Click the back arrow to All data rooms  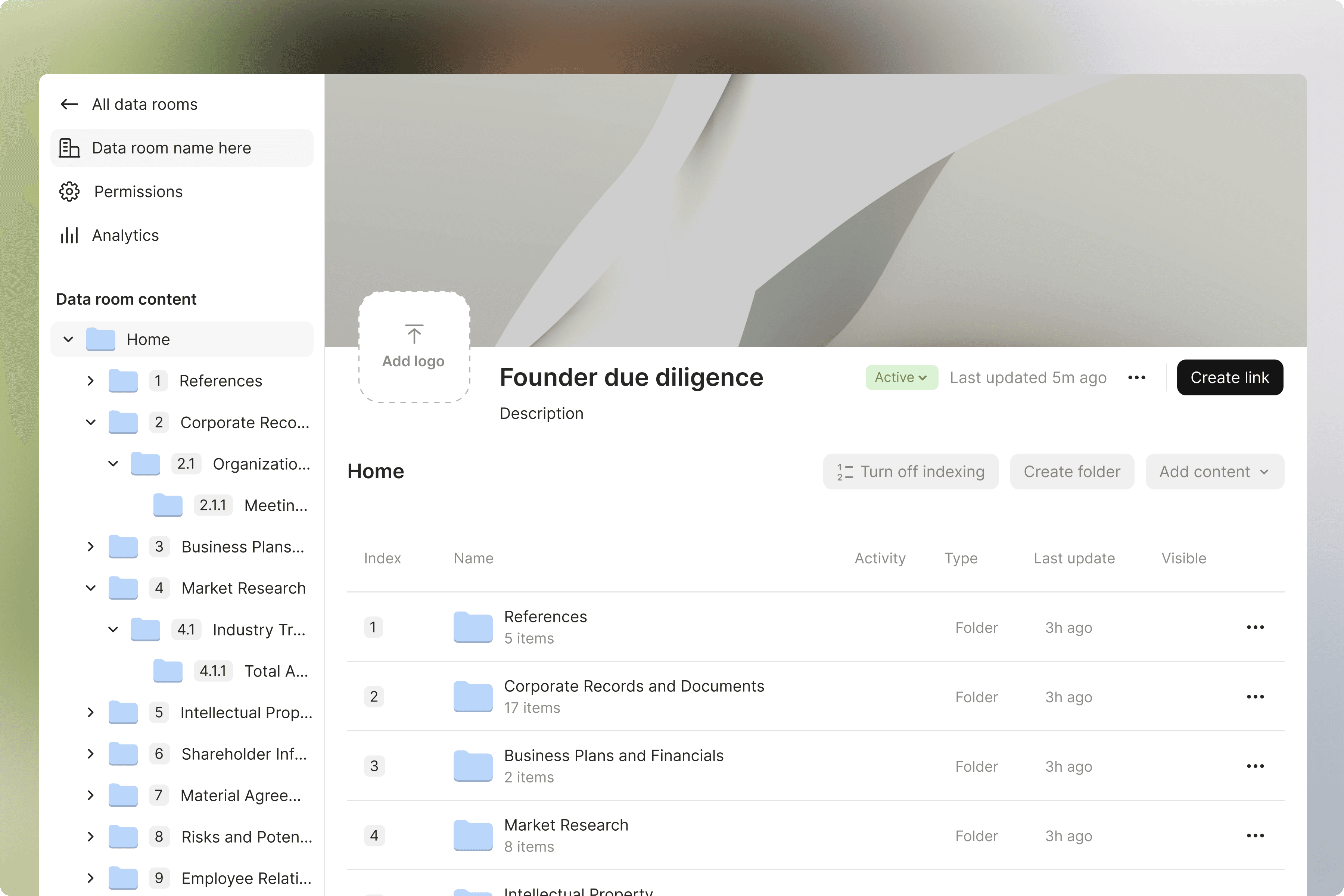point(69,104)
